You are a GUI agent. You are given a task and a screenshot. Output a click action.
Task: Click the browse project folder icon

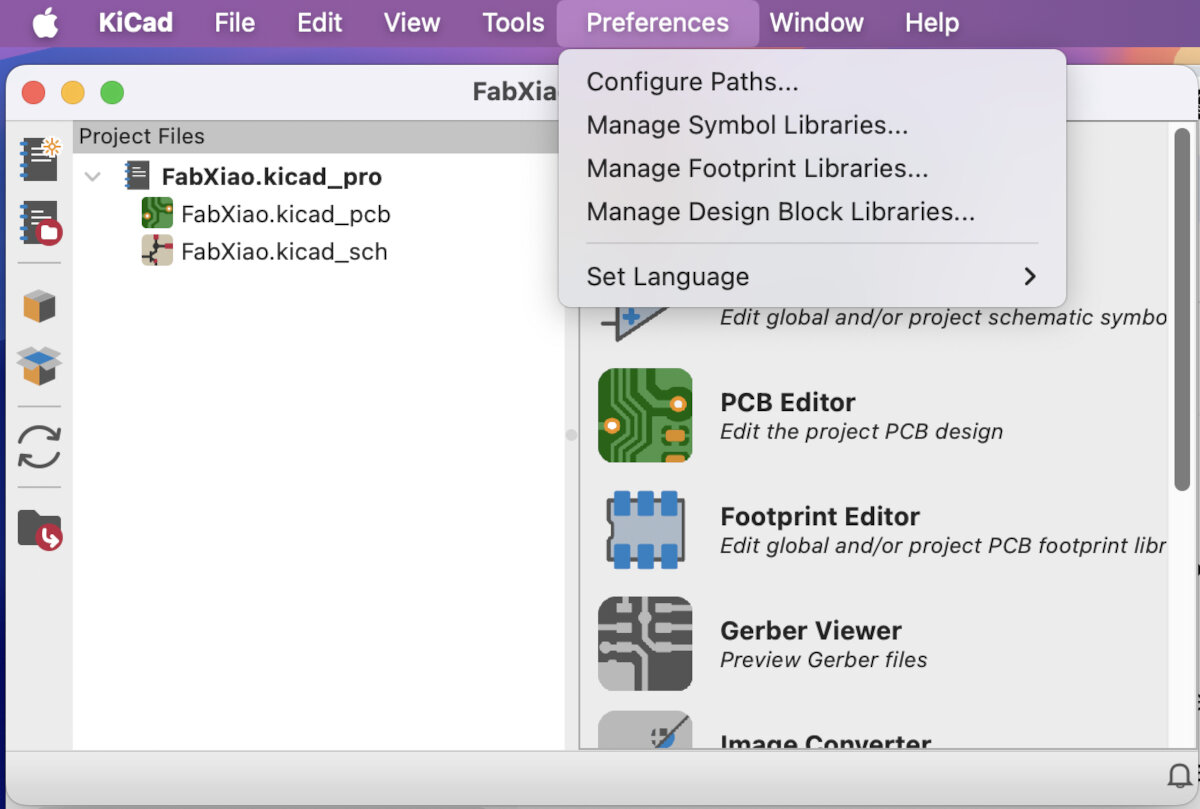(x=40, y=529)
